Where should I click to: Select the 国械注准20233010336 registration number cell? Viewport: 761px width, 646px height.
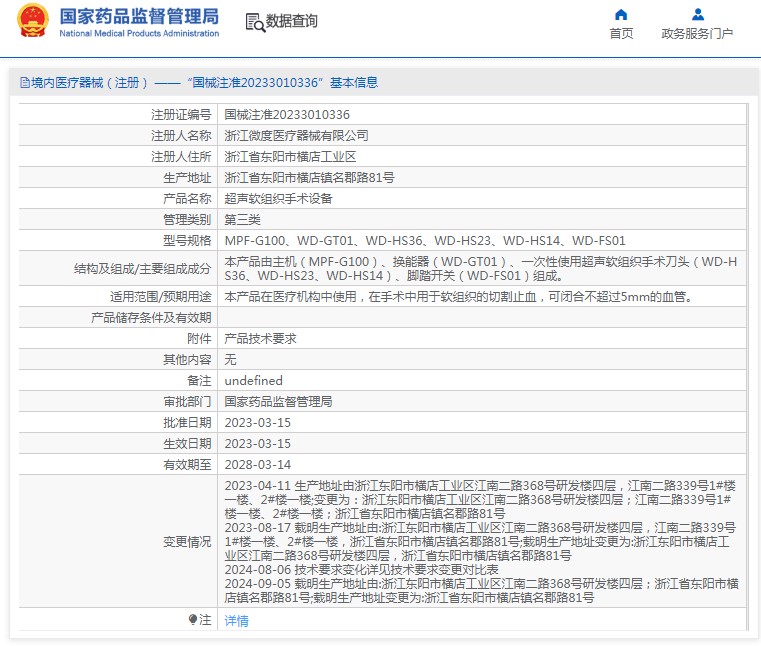point(287,115)
